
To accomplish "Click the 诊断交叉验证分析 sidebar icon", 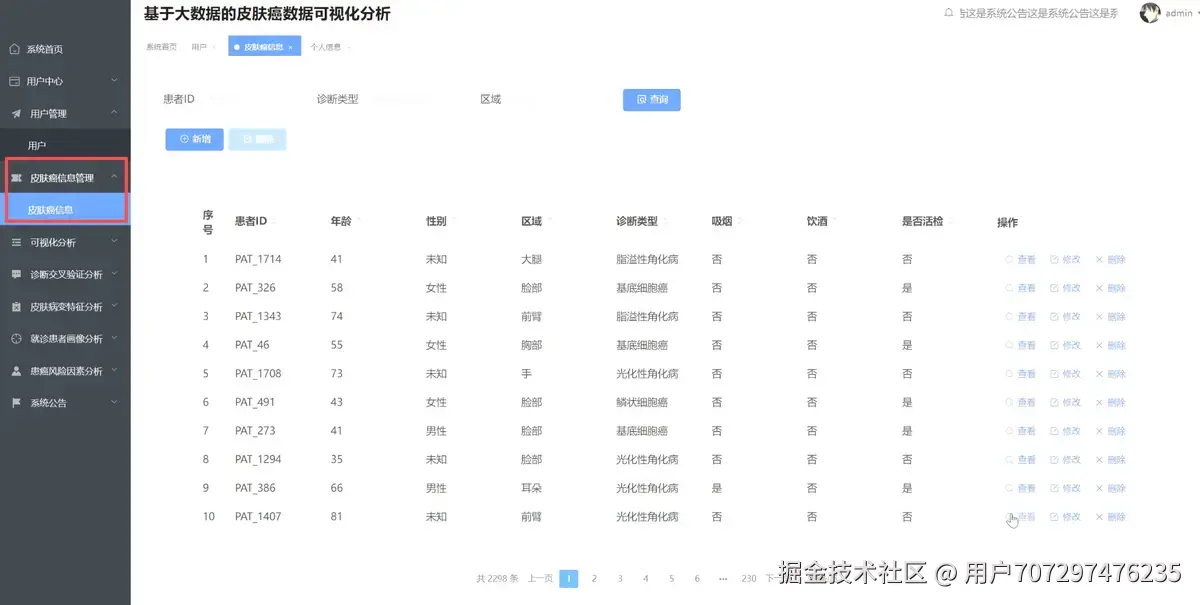I will pos(15,274).
